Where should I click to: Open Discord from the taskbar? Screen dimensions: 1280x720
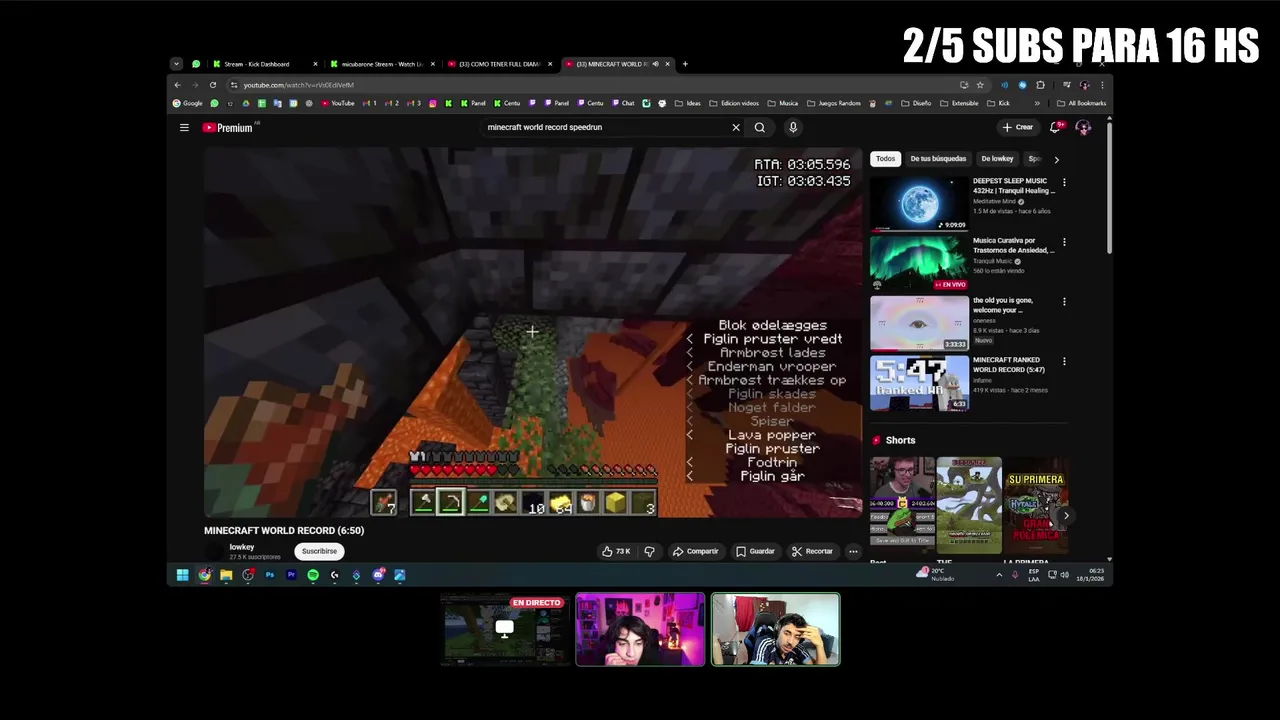click(x=378, y=575)
